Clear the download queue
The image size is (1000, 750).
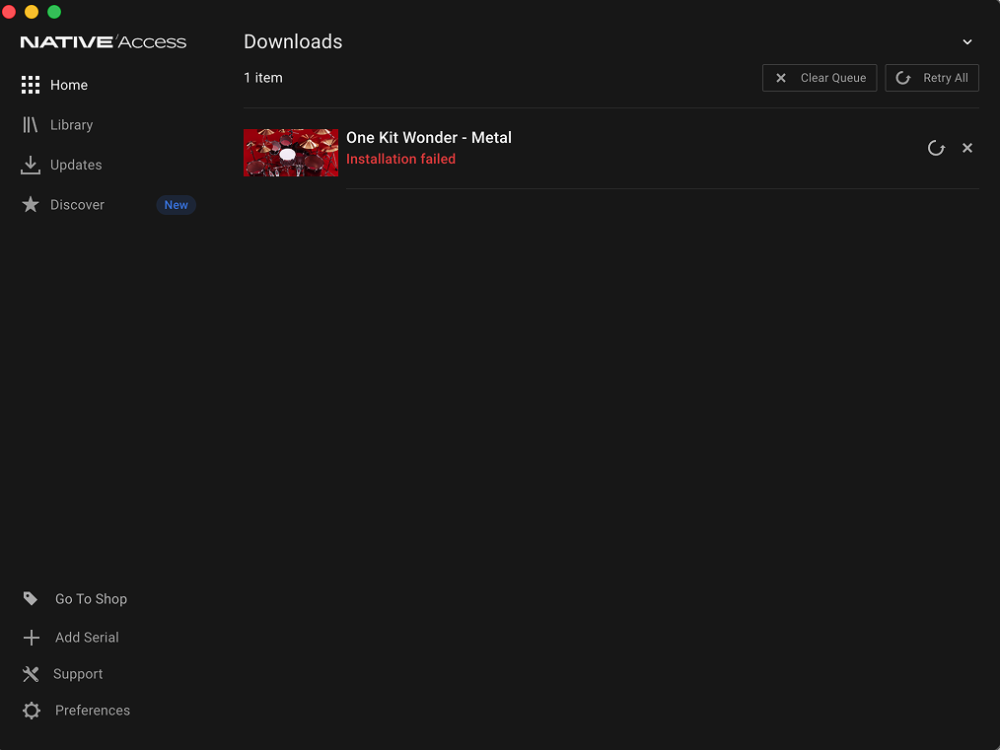click(820, 78)
